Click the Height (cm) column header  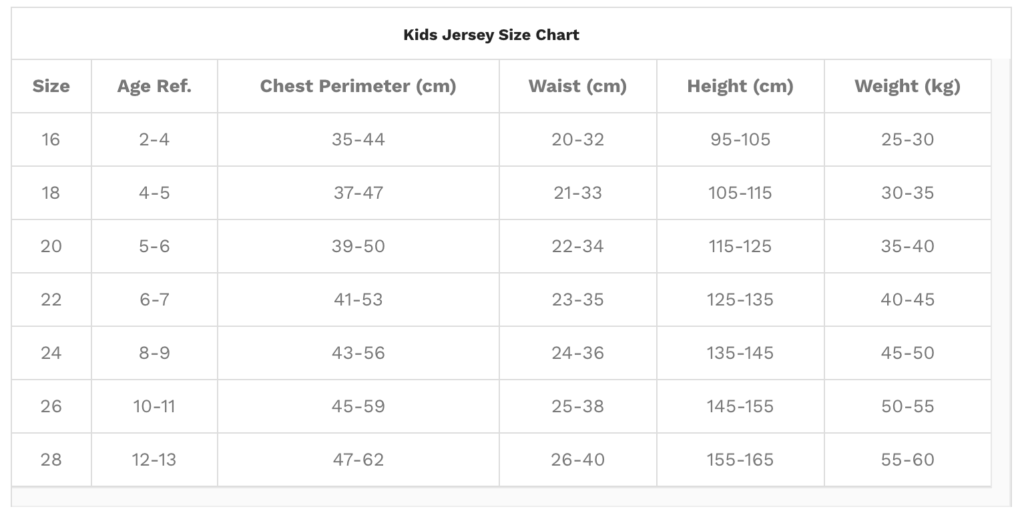click(740, 86)
